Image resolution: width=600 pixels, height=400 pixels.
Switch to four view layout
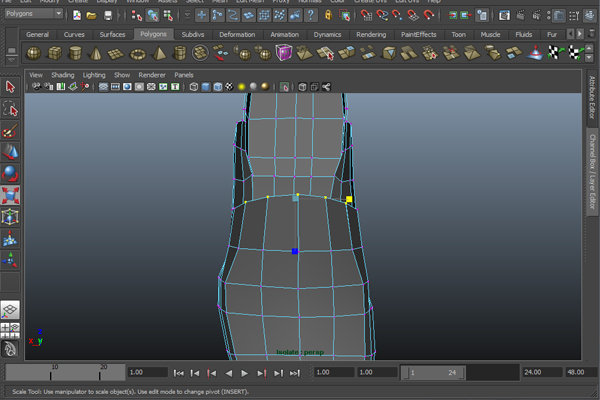[x=10, y=330]
